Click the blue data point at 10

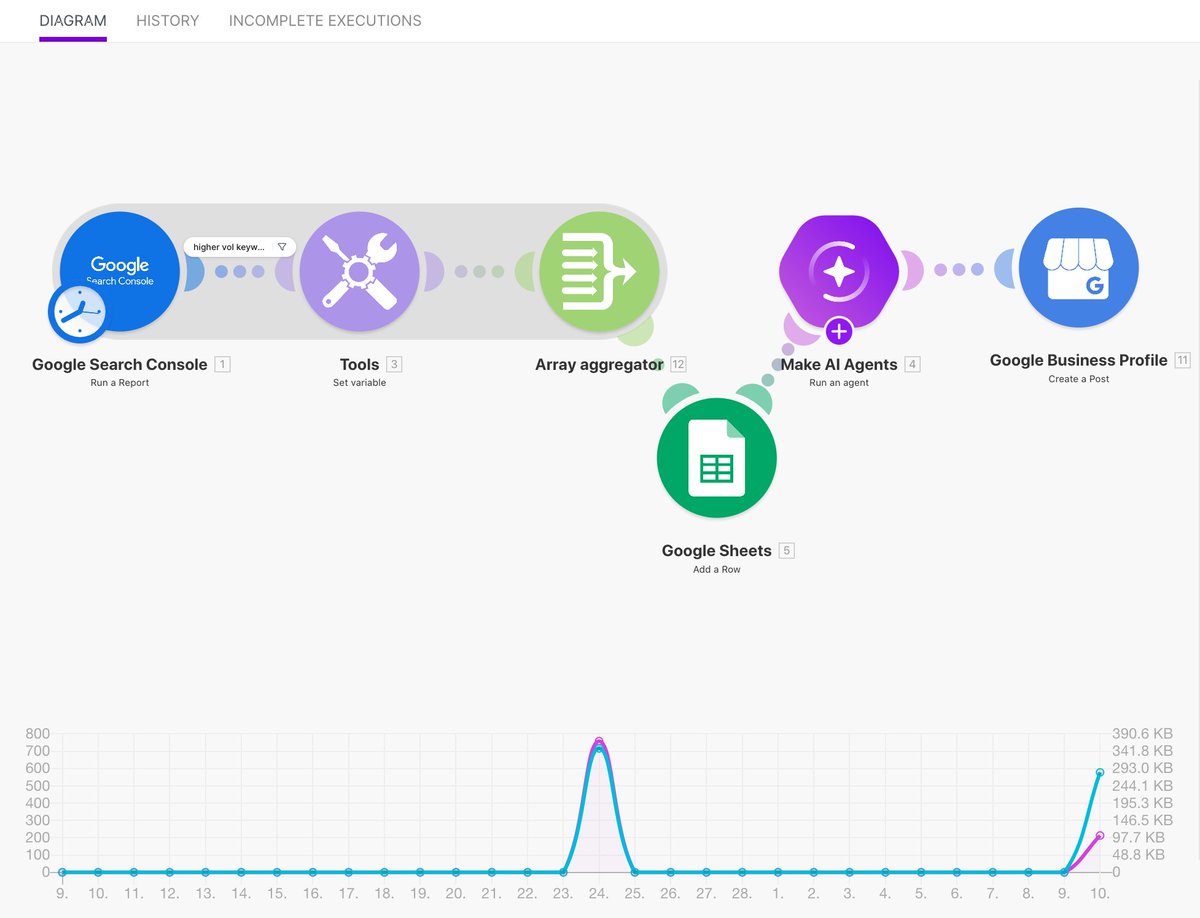[1100, 772]
